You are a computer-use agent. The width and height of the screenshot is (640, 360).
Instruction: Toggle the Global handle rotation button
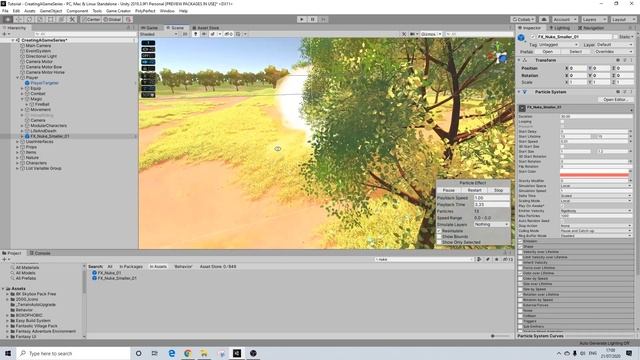(112, 19)
